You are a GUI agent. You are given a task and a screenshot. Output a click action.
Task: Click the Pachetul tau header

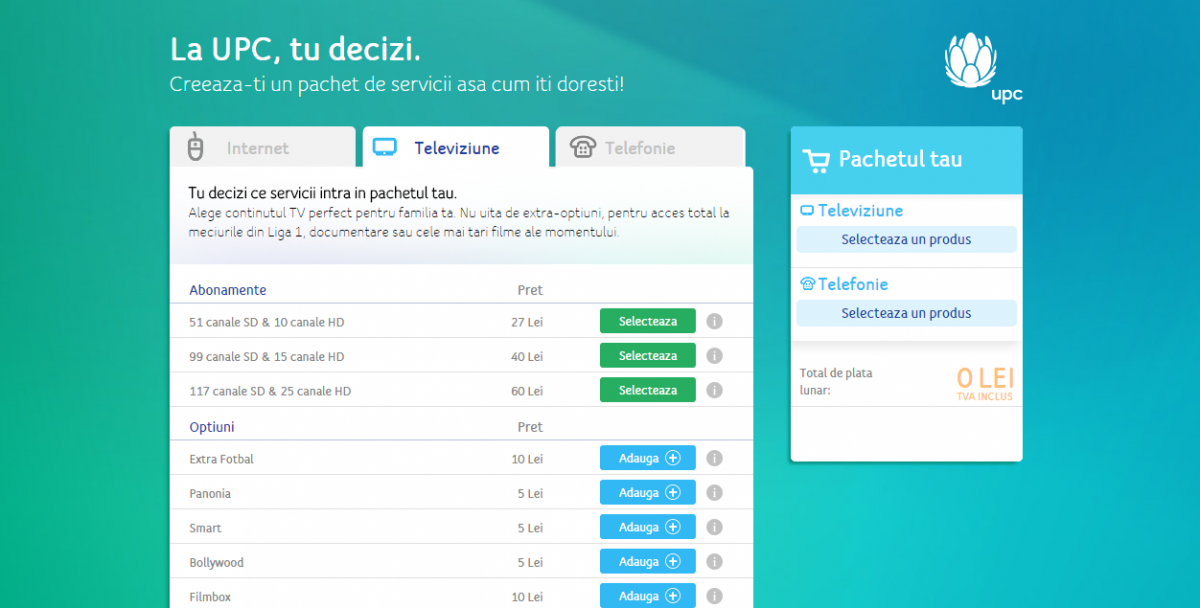[906, 160]
